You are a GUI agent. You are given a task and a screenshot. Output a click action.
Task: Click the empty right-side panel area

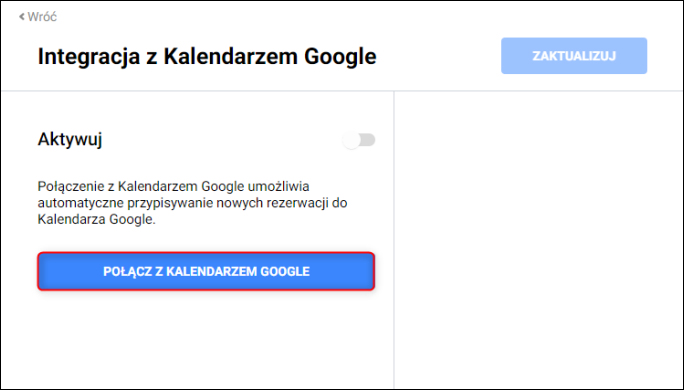click(539, 240)
